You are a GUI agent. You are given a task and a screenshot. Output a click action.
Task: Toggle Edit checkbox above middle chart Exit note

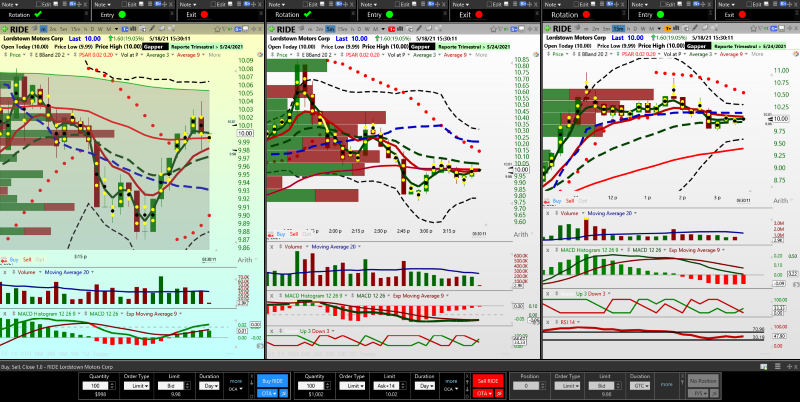489,4
